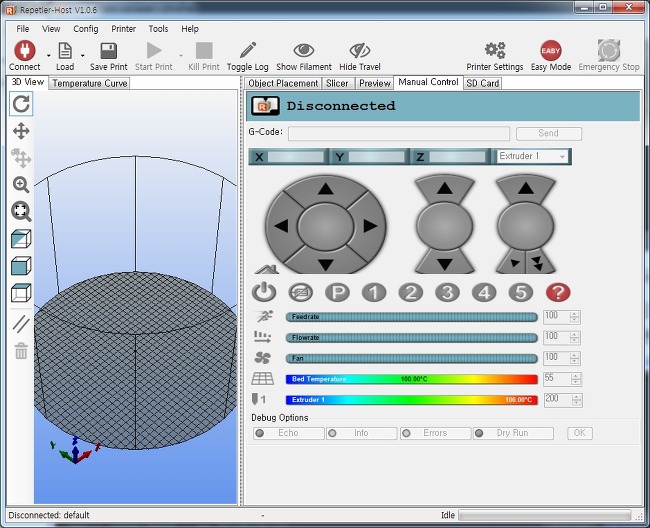The image size is (650, 528).
Task: Click the Load file icon
Action: click(65, 51)
